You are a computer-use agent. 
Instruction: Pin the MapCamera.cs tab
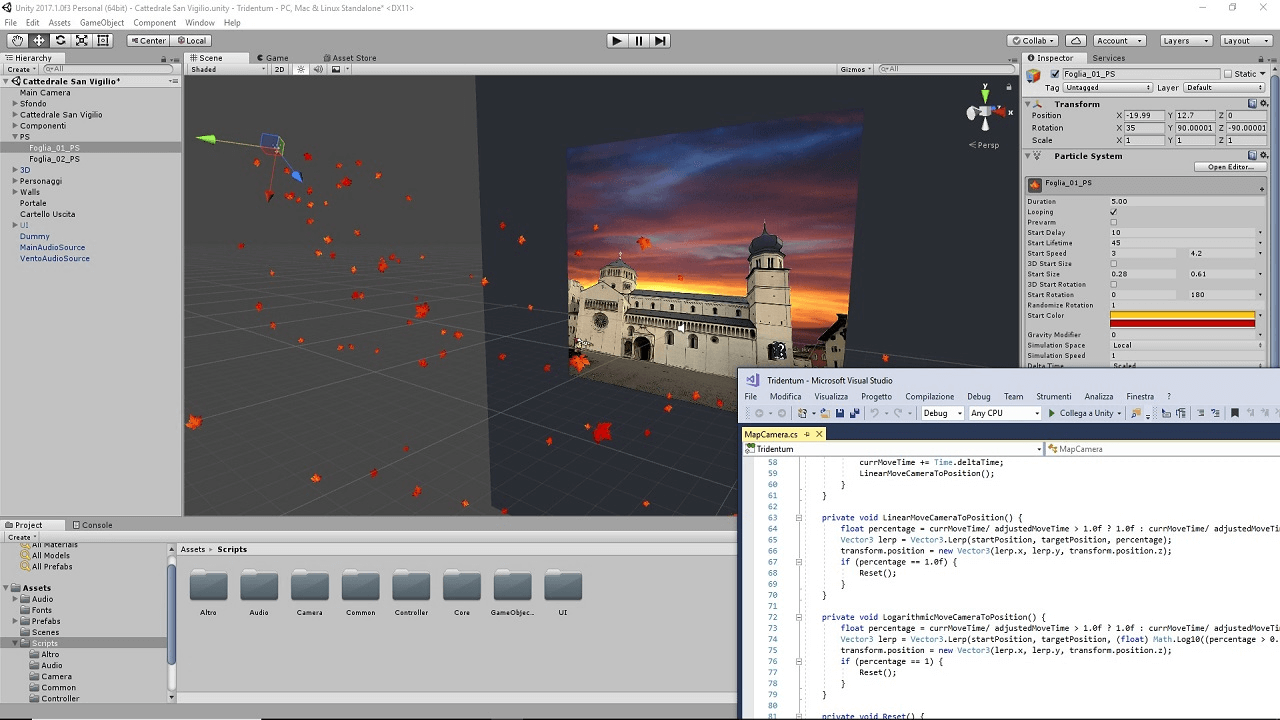click(x=807, y=434)
